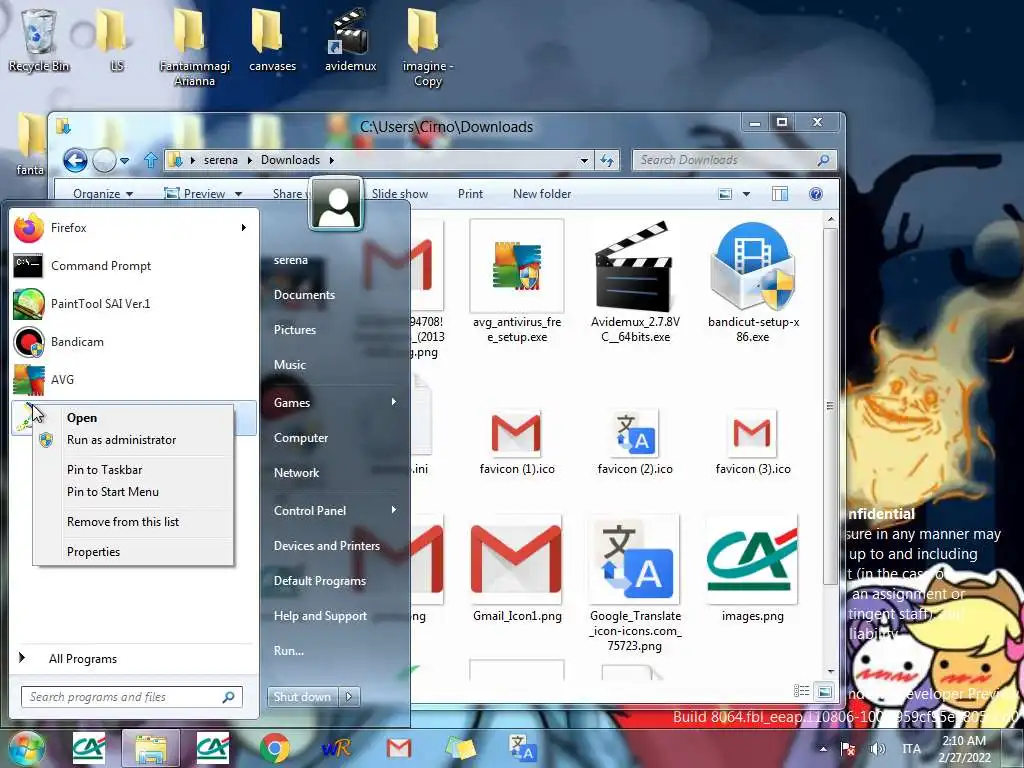The image size is (1024, 768).
Task: Open Help and Support
Action: click(320, 616)
